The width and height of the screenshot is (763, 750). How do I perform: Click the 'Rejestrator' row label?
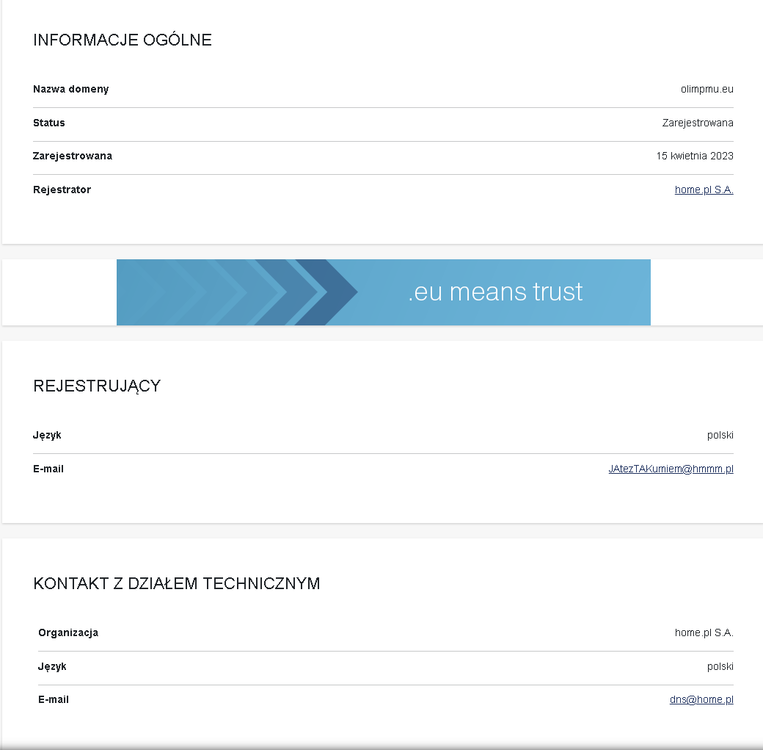62,190
